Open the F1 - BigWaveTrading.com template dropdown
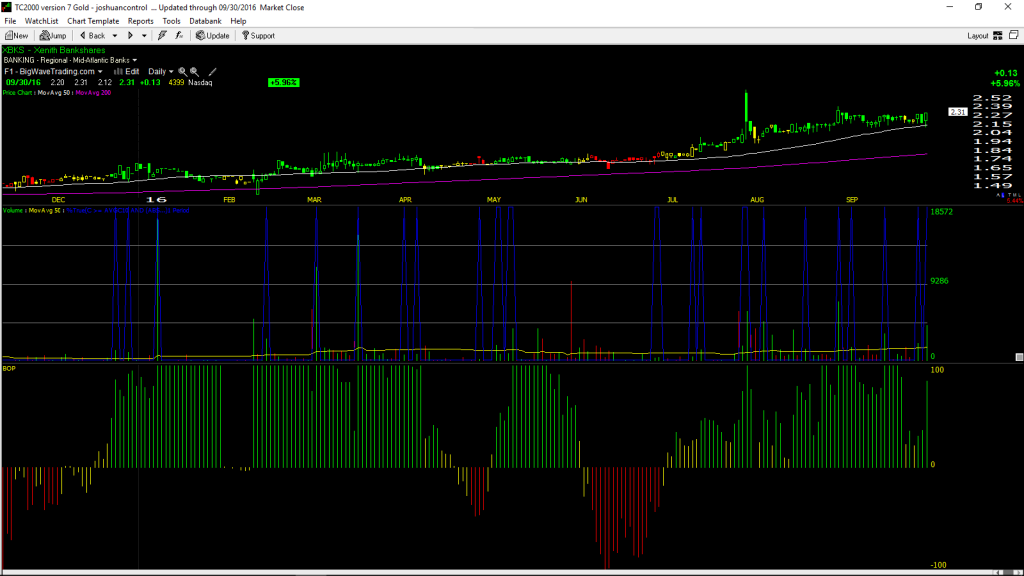 (54, 71)
